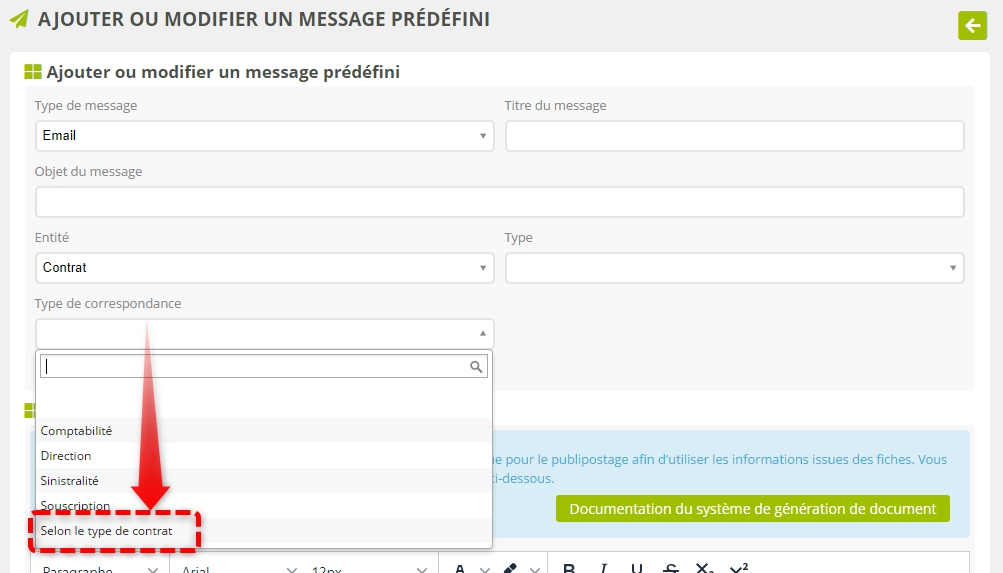Apply superscript formatting
This screenshot has height=573, width=1003.
point(739,569)
